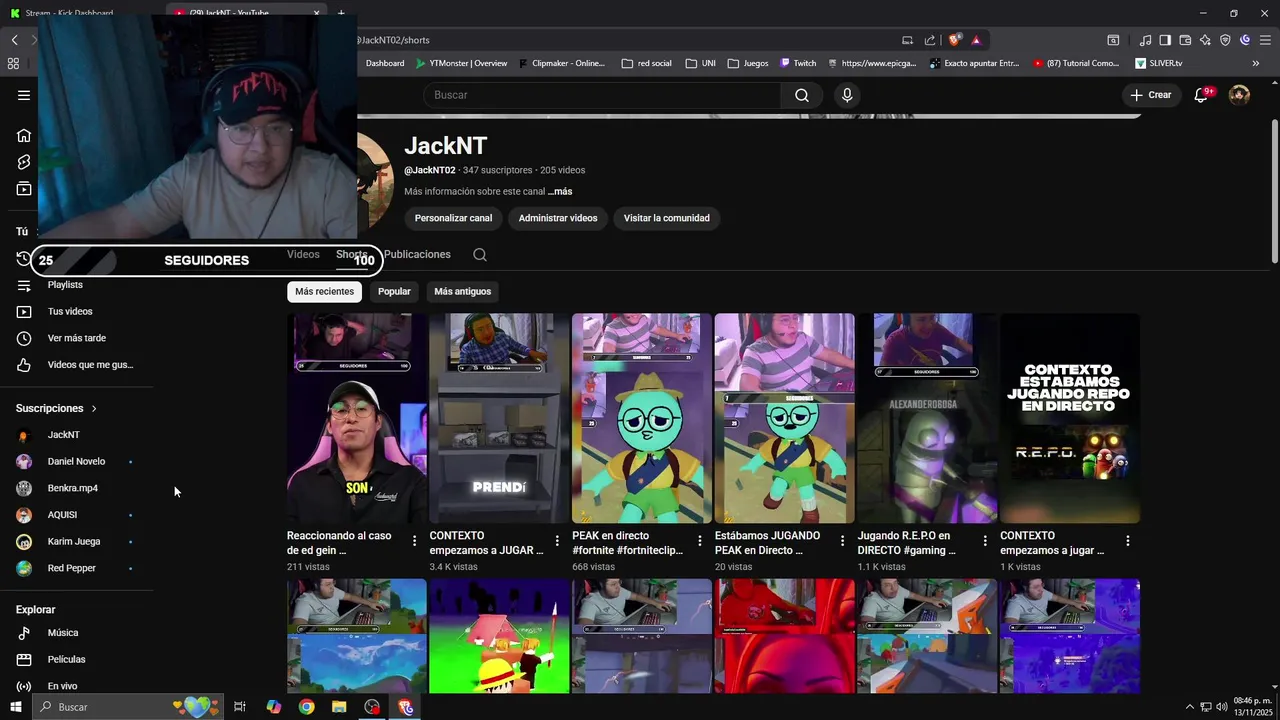Open the R.E.P.O. CONTEXTO short thumbnail
This screenshot has width=1280, height=720.
(x=1070, y=418)
